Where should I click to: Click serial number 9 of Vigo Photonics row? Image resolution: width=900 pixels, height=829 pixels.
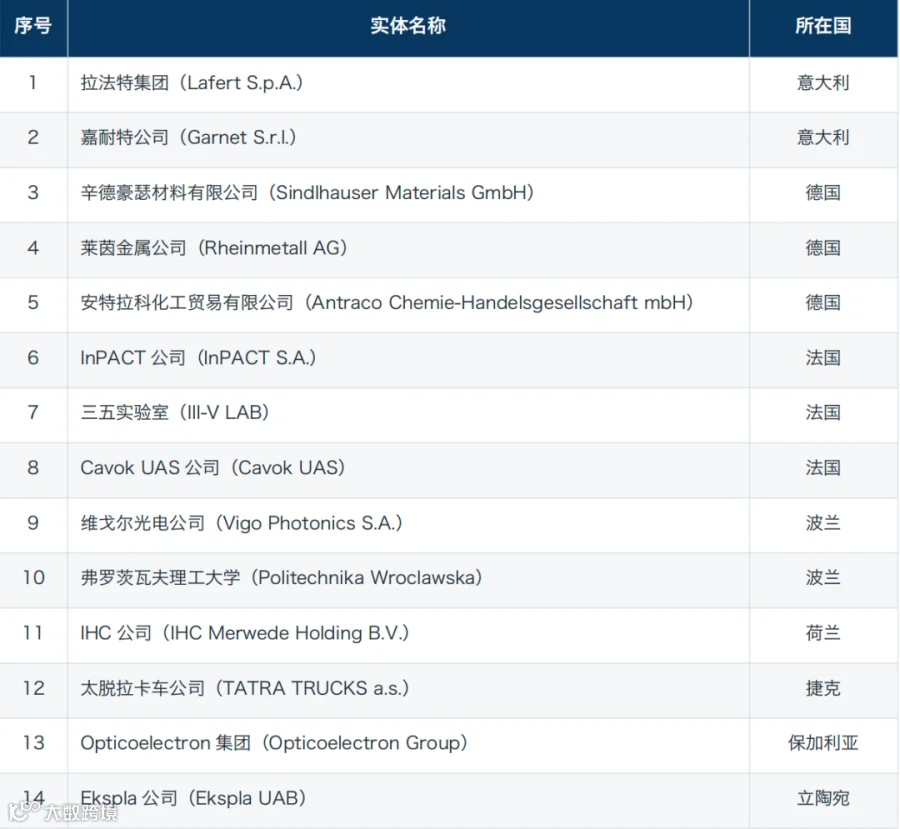(33, 523)
